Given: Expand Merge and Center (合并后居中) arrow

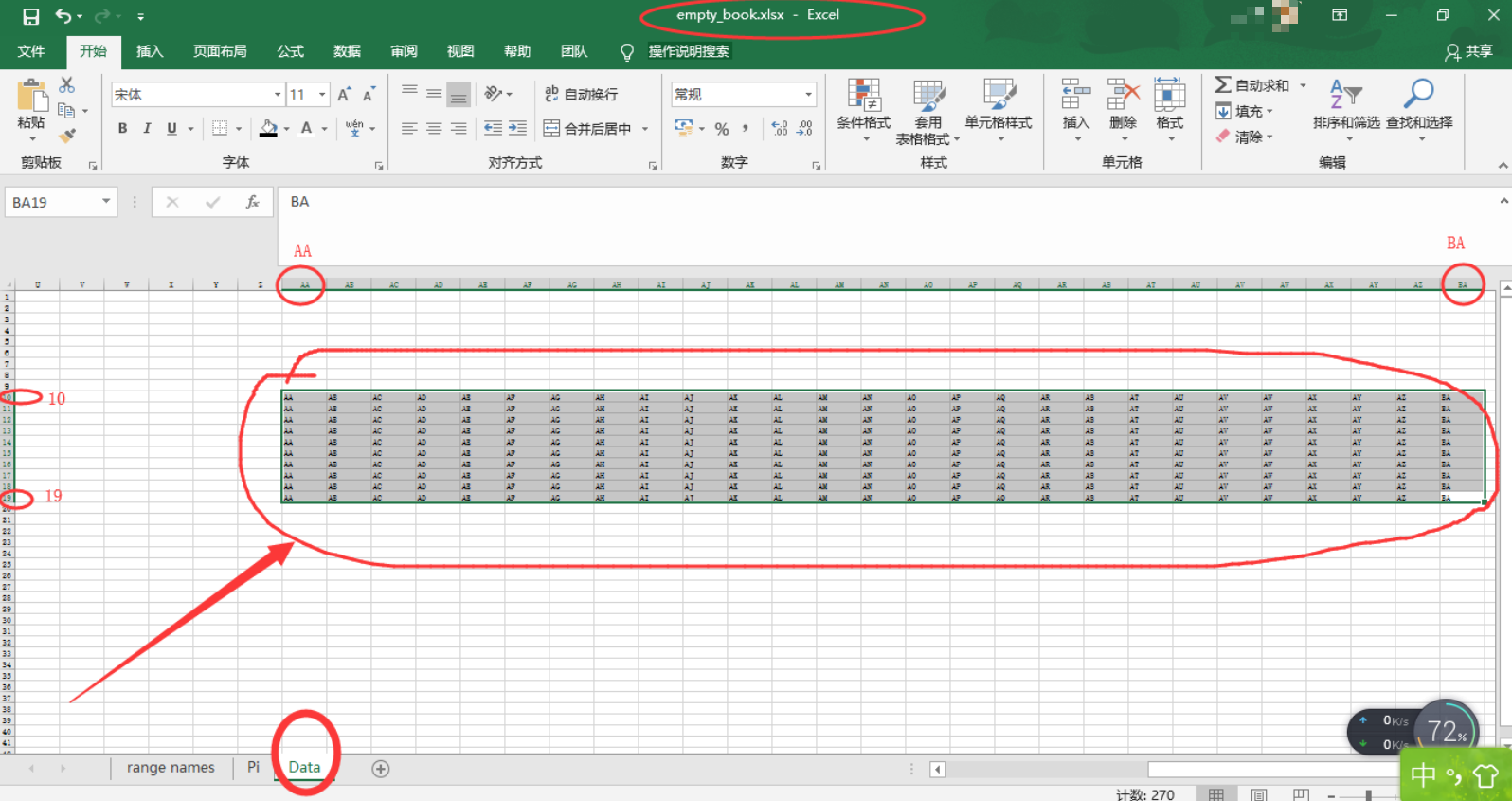Looking at the screenshot, I should pyautogui.click(x=645, y=129).
